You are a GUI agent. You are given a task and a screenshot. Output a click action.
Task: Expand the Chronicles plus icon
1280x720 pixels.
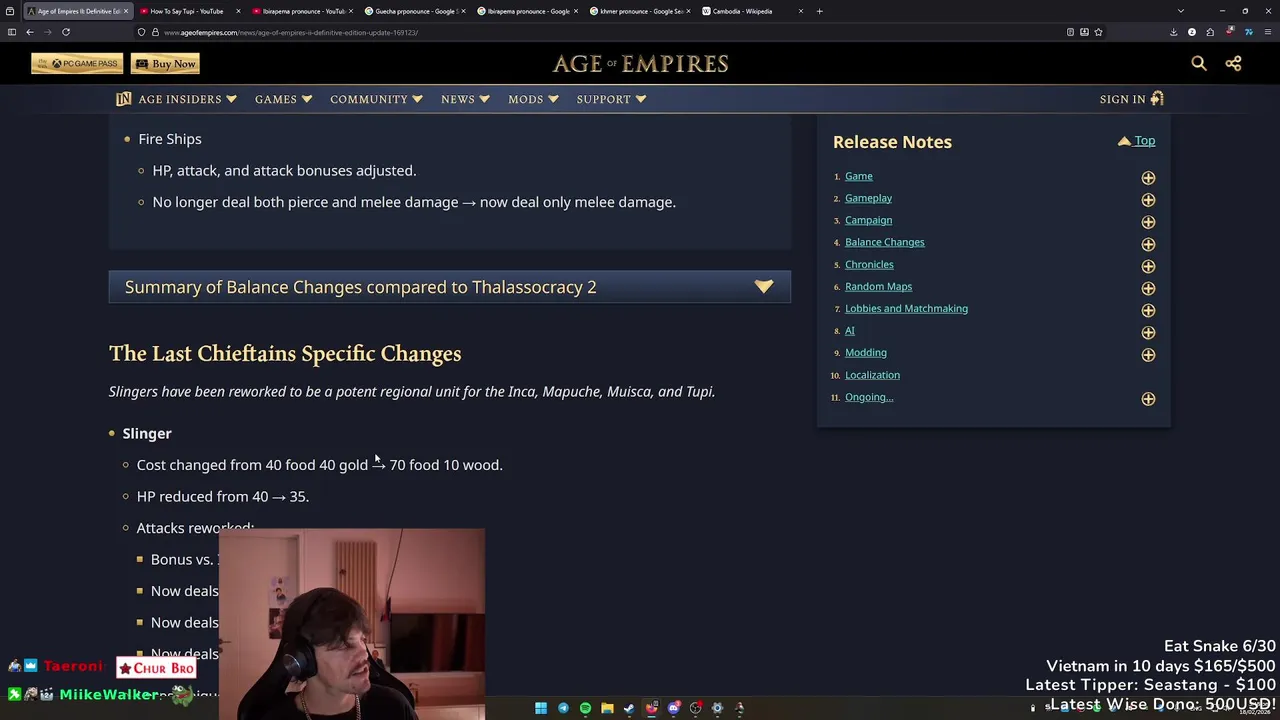1148,266
